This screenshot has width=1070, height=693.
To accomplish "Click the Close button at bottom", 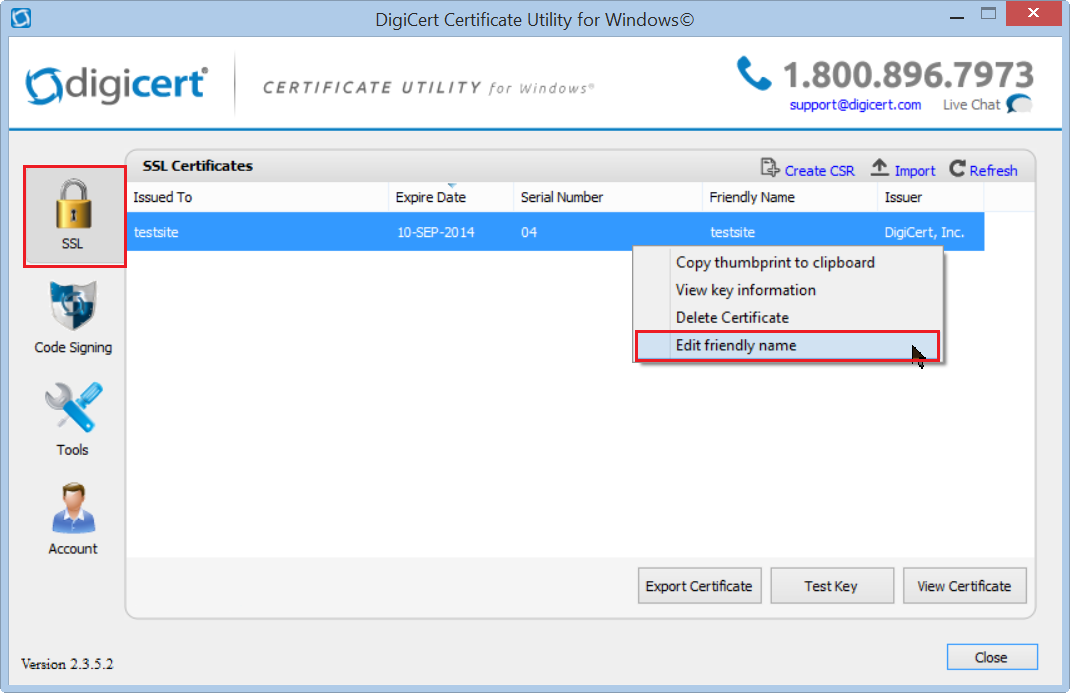I will coord(991,657).
